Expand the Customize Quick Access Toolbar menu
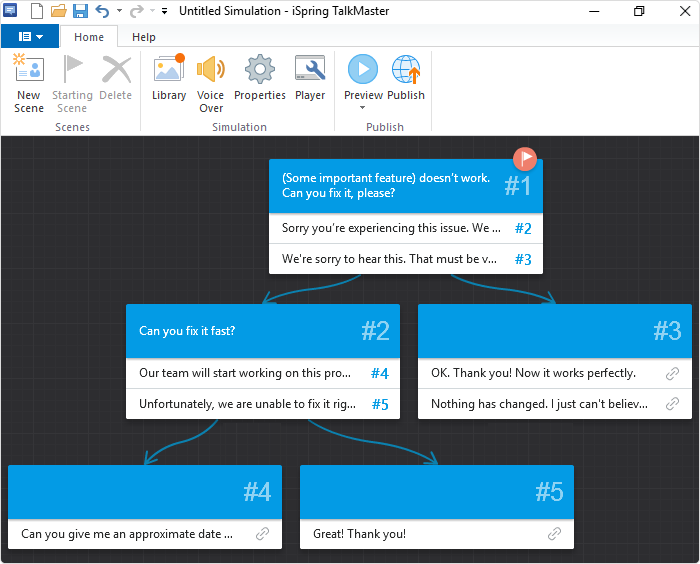This screenshot has height=564, width=700. pyautogui.click(x=164, y=11)
